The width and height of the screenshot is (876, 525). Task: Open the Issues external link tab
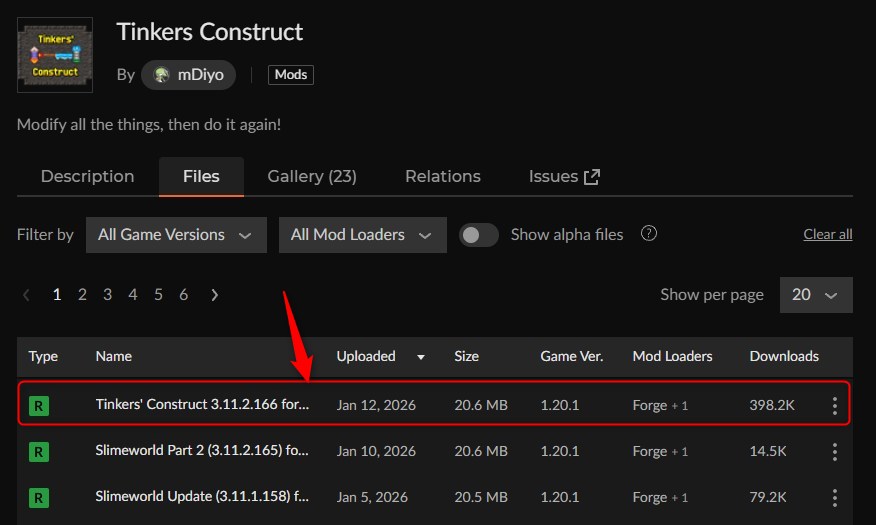[x=564, y=176]
